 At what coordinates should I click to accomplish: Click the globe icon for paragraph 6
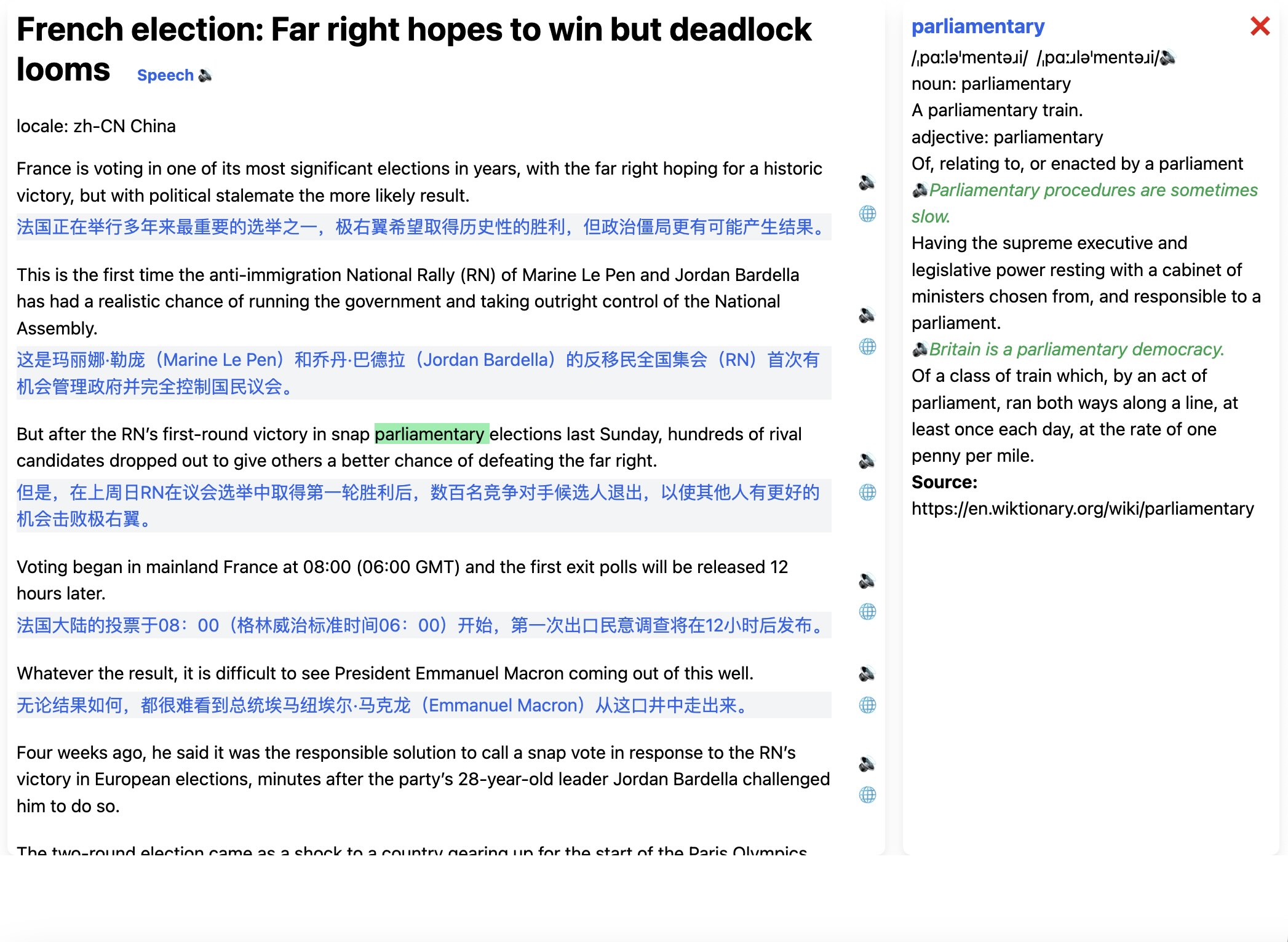867,795
